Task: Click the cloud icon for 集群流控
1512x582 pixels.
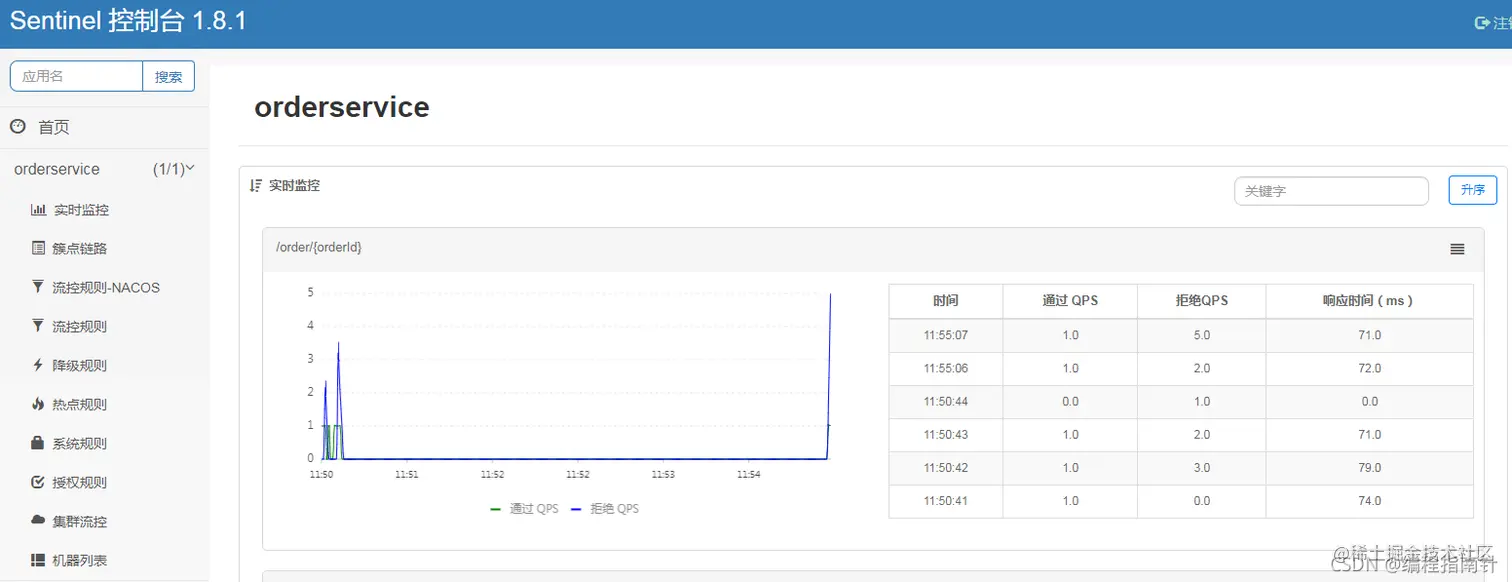Action: pos(38,521)
